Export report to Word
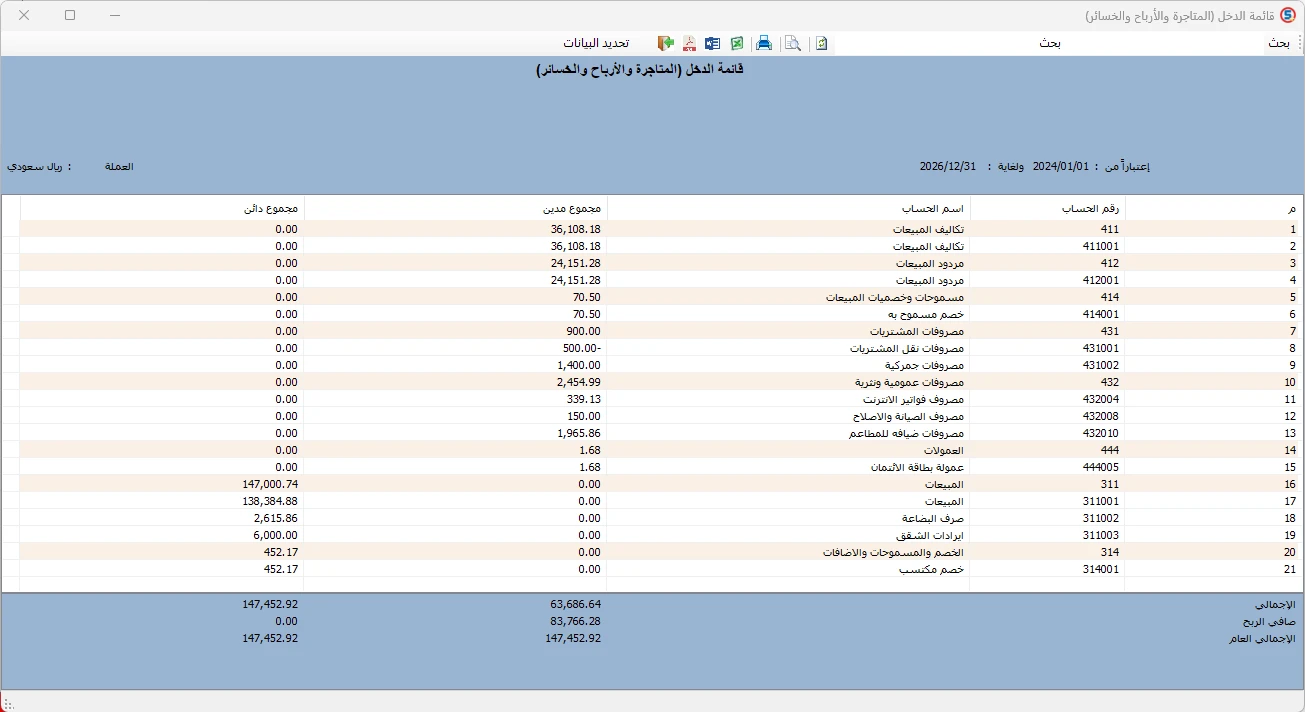The width and height of the screenshot is (1305, 712). point(712,43)
